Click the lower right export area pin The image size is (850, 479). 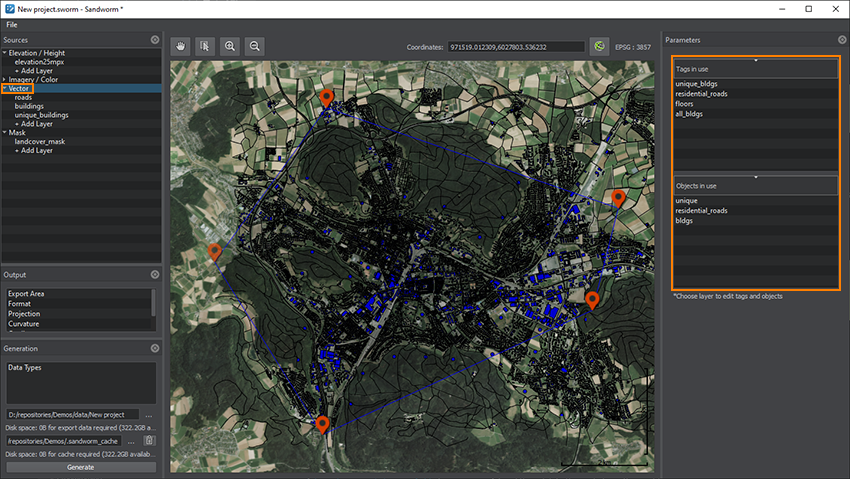click(593, 300)
